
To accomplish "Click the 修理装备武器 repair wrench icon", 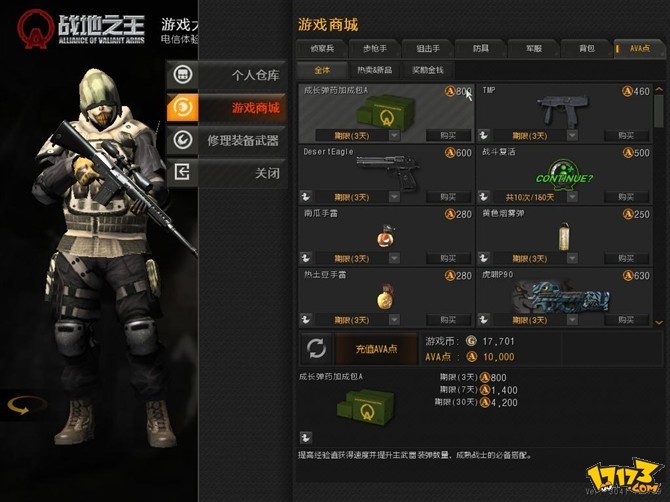I will point(183,140).
